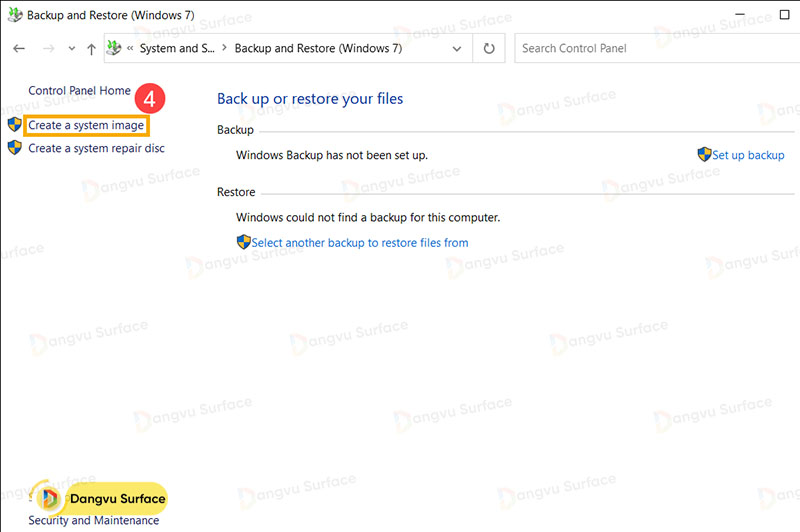Click the Forward navigation arrow
This screenshot has width=800, height=532.
pos(48,48)
